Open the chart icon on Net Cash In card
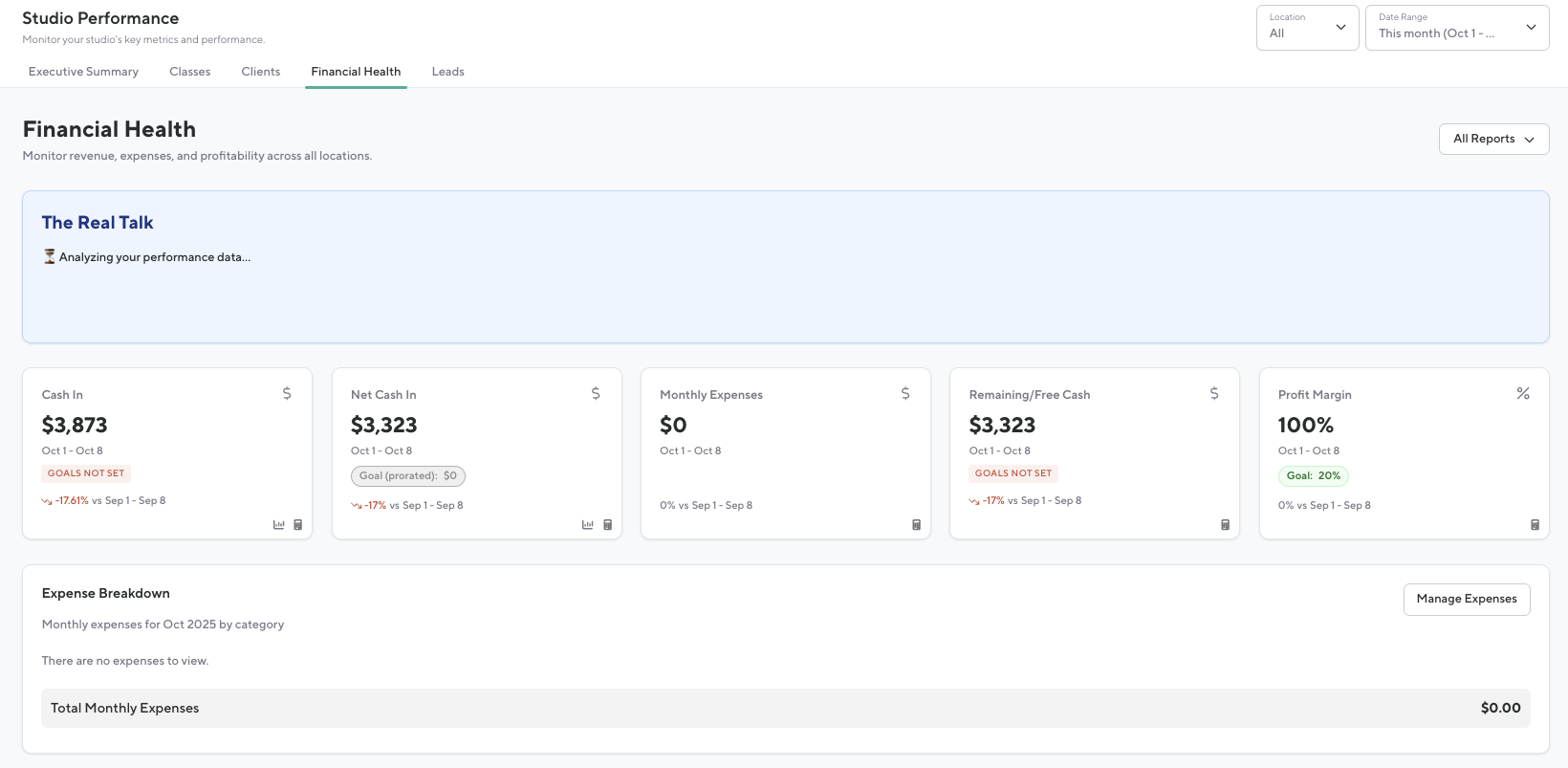 click(588, 524)
